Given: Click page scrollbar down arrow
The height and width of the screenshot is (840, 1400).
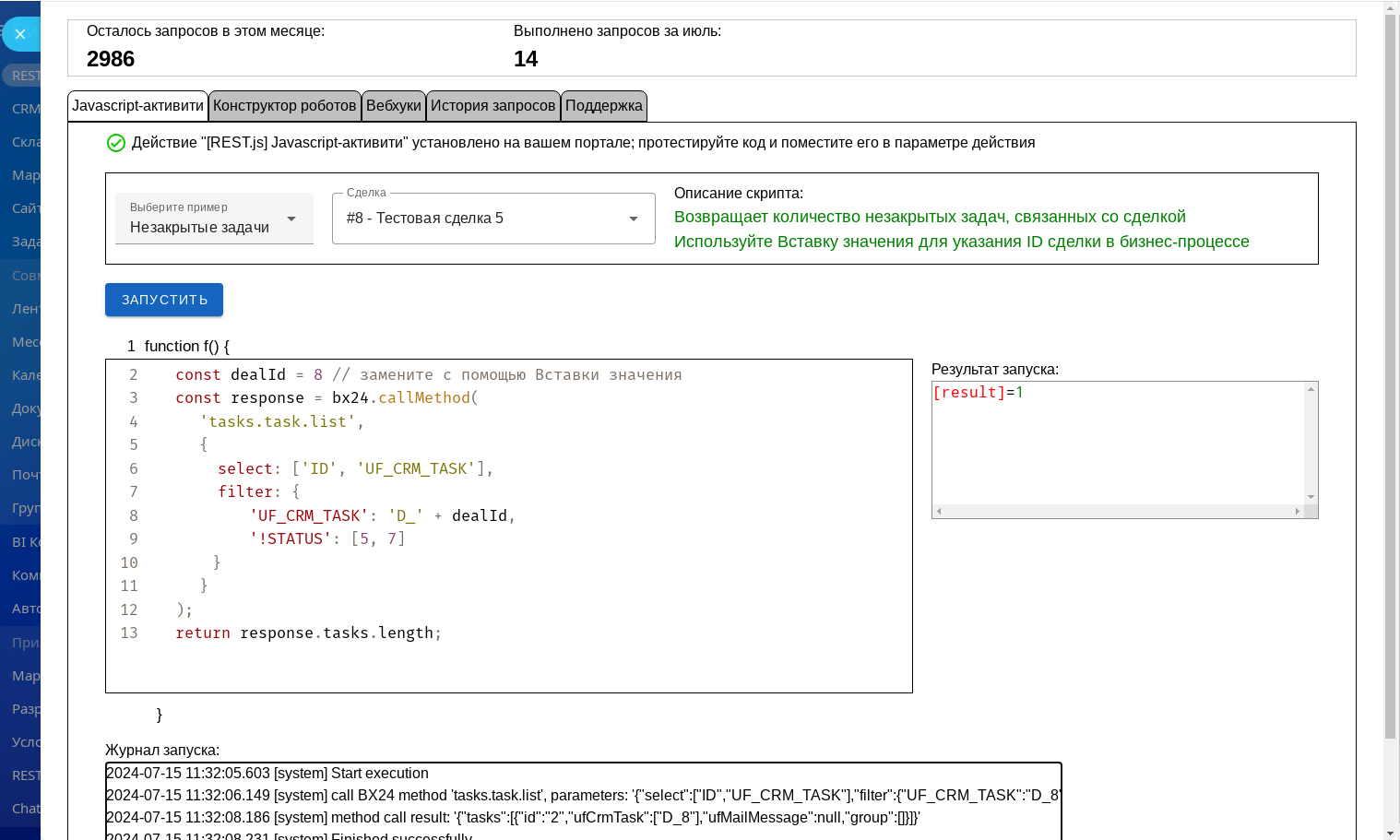Looking at the screenshot, I should click(1391, 833).
